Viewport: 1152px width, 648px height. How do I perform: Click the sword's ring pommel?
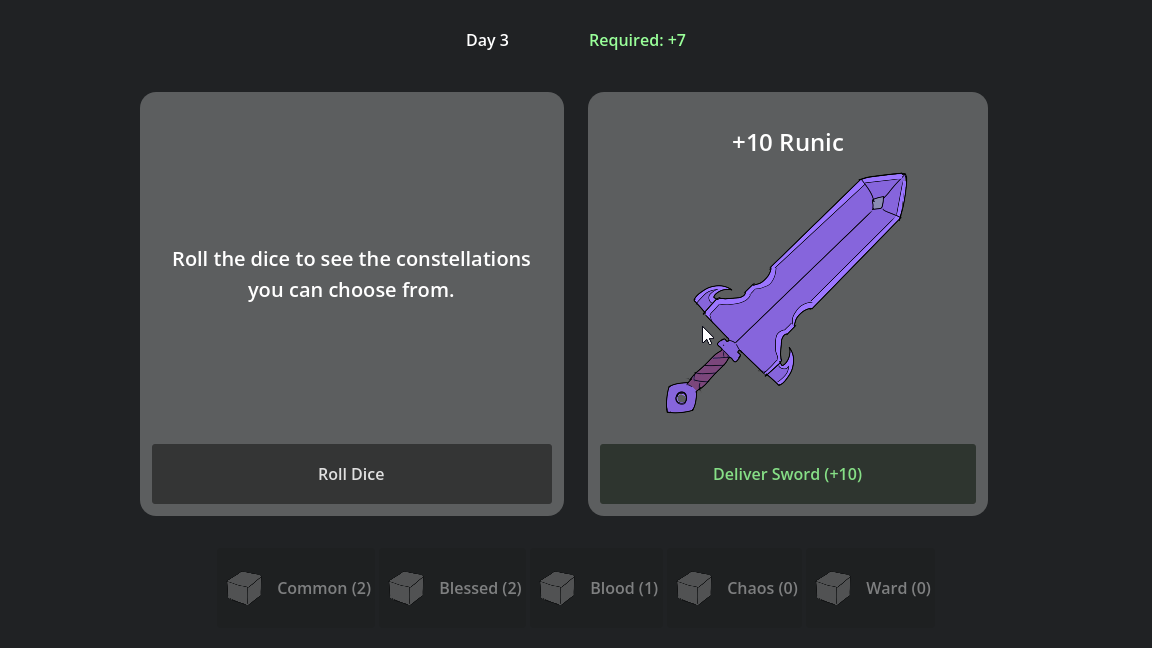click(681, 398)
